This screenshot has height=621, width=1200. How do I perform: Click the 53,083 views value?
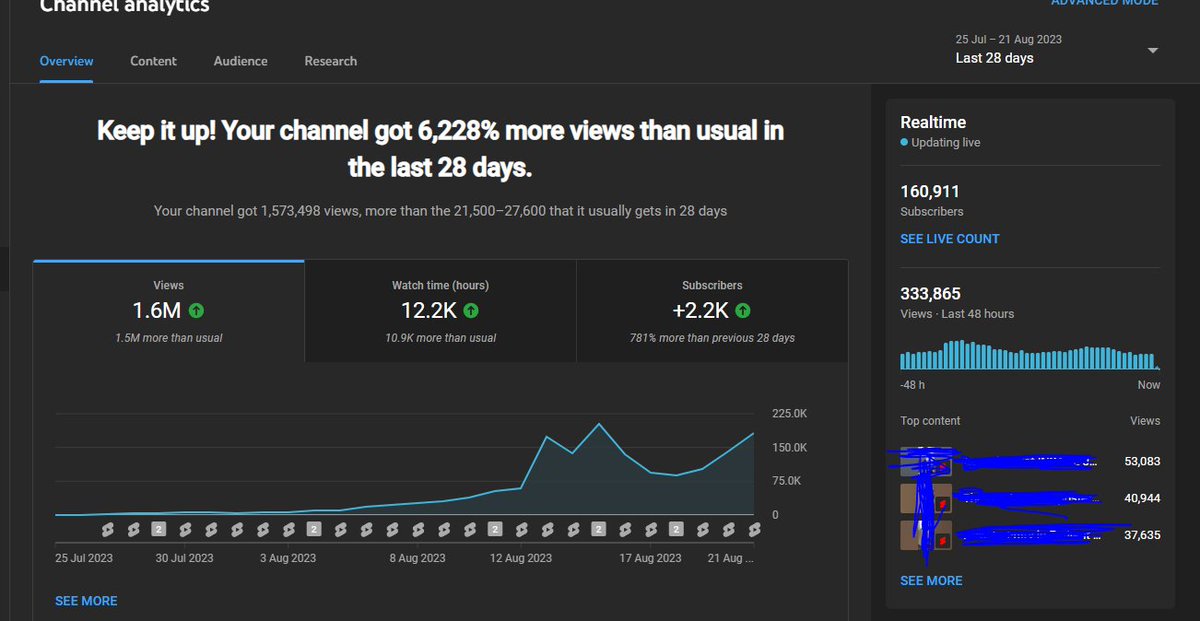(1141, 462)
